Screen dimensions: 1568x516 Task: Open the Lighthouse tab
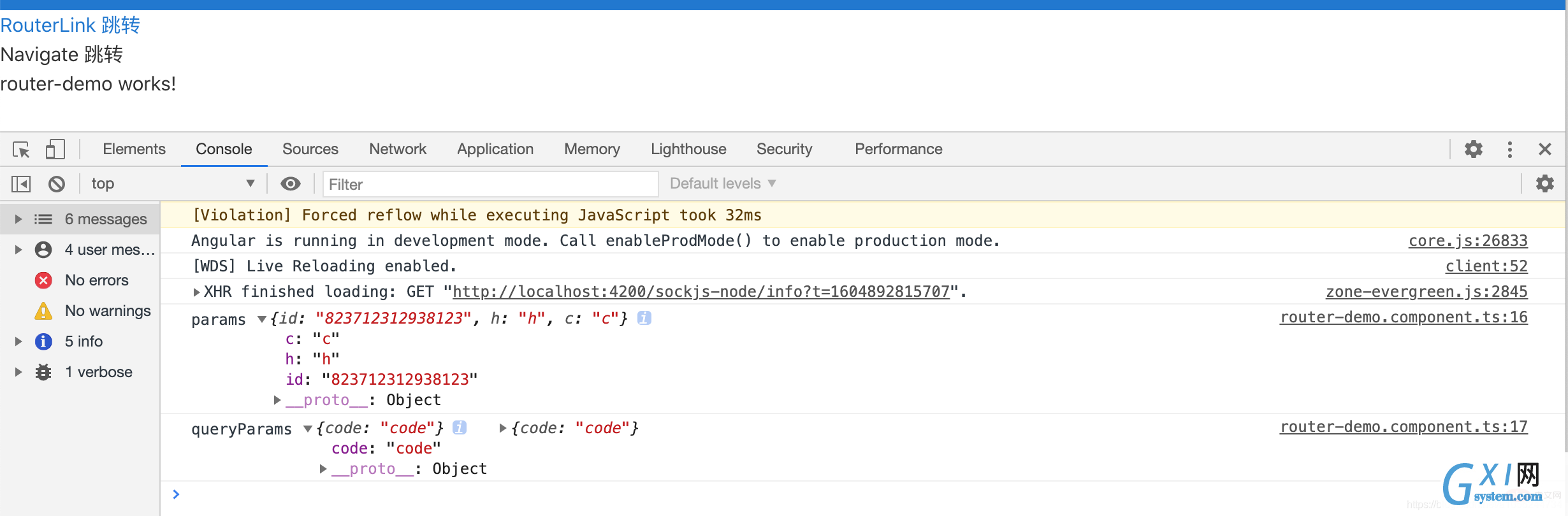pyautogui.click(x=688, y=149)
